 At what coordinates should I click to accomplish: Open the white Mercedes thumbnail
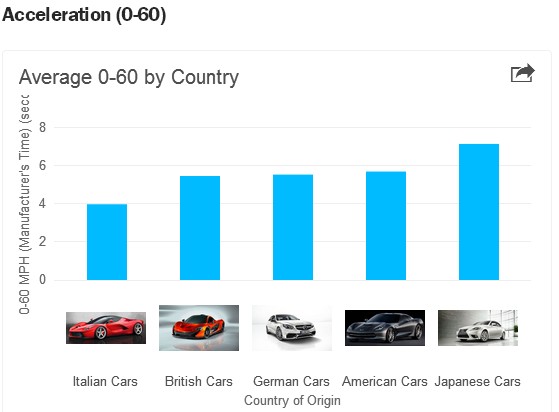point(292,328)
